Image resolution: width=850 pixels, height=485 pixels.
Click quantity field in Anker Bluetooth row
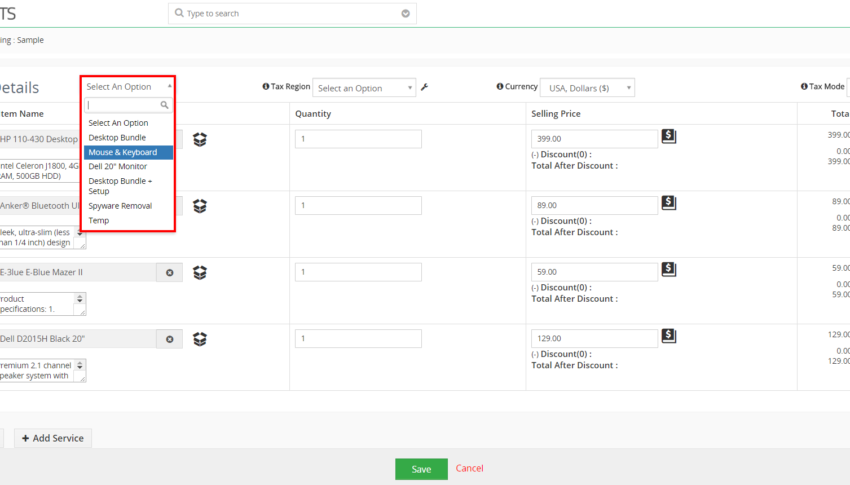(358, 205)
